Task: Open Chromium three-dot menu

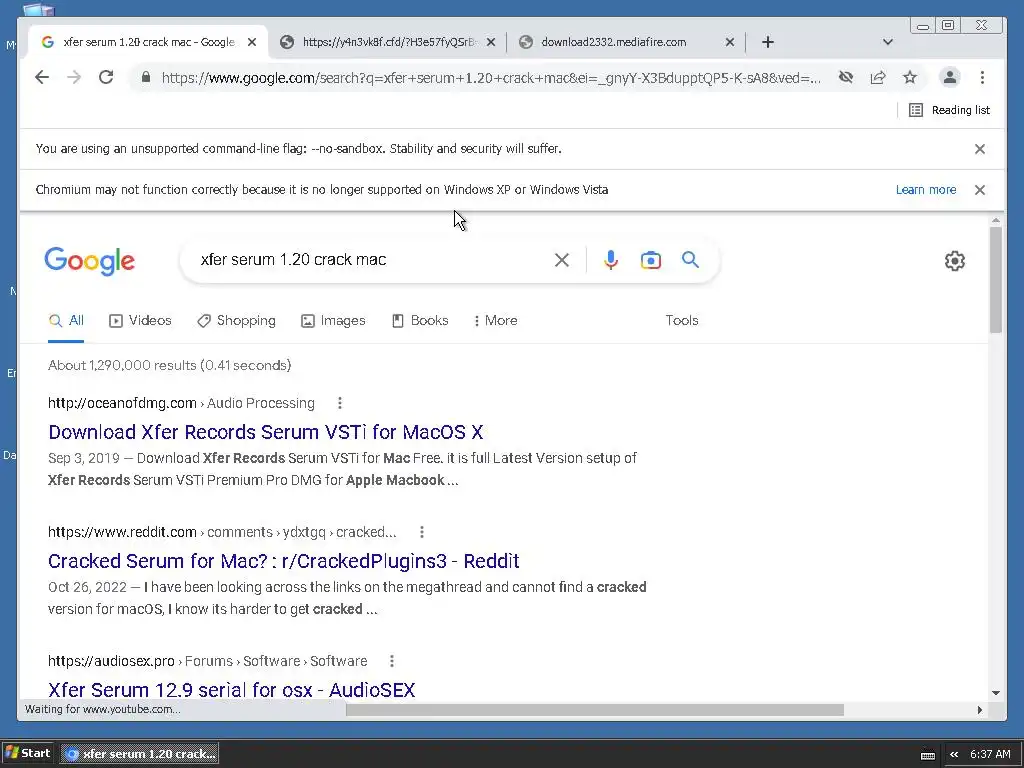Action: [x=982, y=78]
